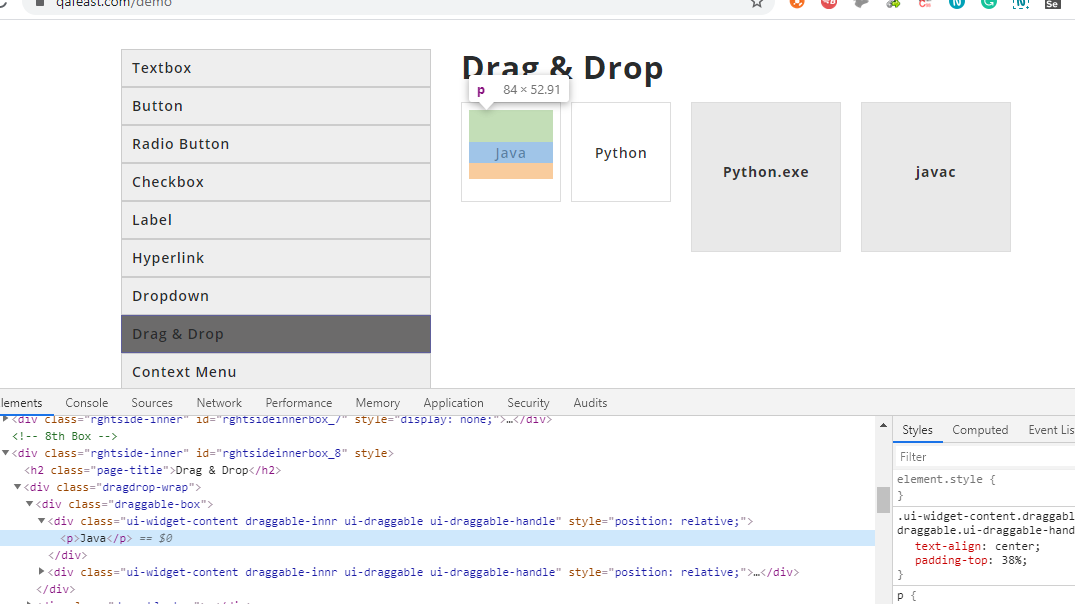Open the Context Menu demo section
The width and height of the screenshot is (1075, 604).
276,371
